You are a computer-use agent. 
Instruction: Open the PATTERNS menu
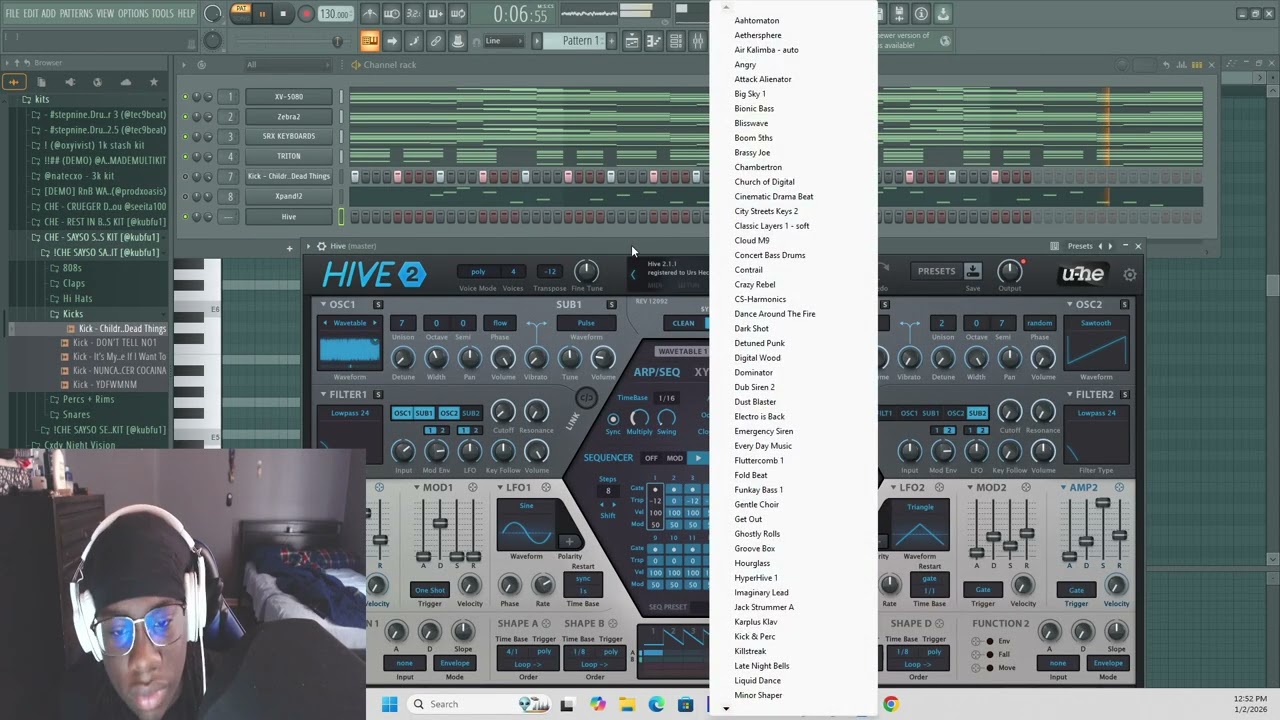(76, 13)
